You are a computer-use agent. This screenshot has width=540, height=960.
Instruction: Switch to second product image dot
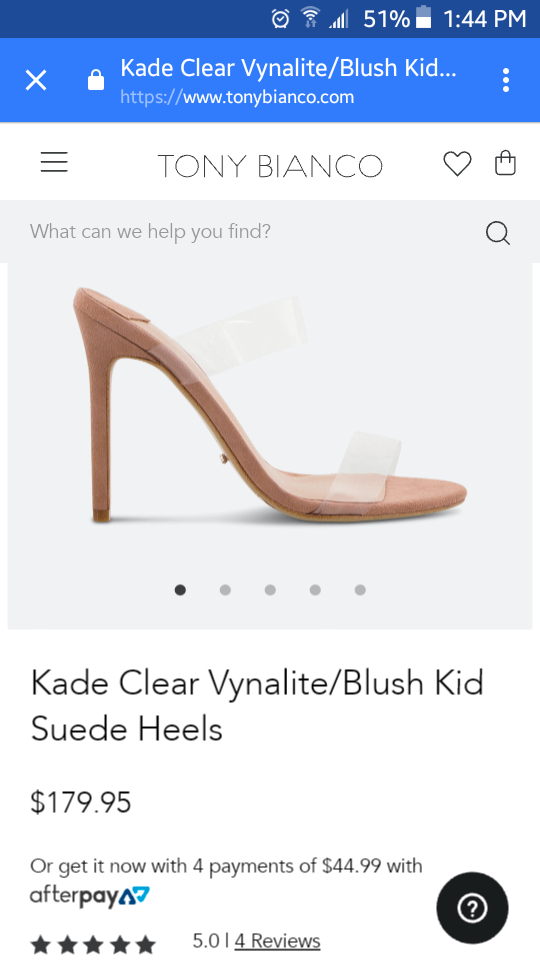tap(225, 590)
